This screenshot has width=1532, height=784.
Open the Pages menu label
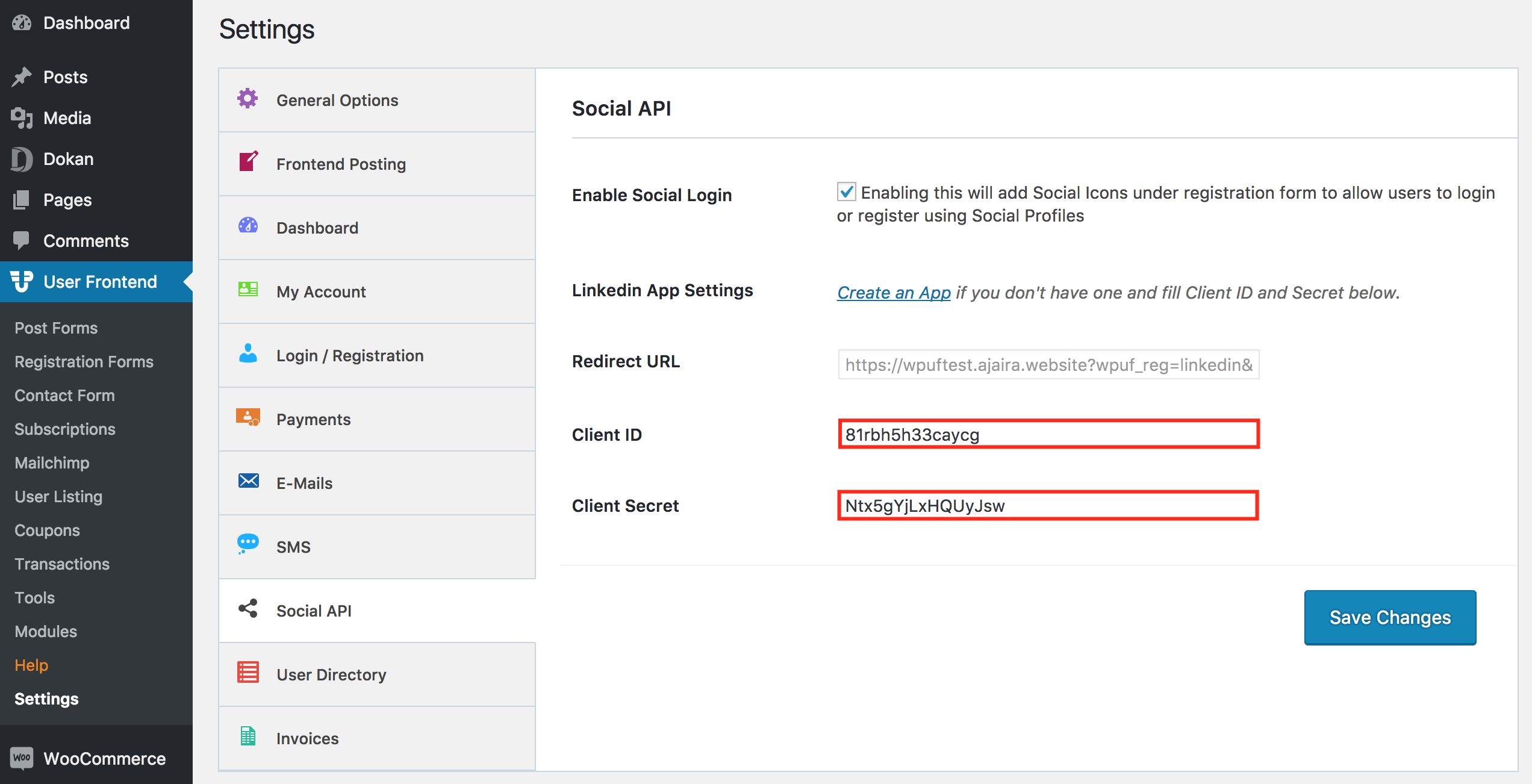coord(67,200)
